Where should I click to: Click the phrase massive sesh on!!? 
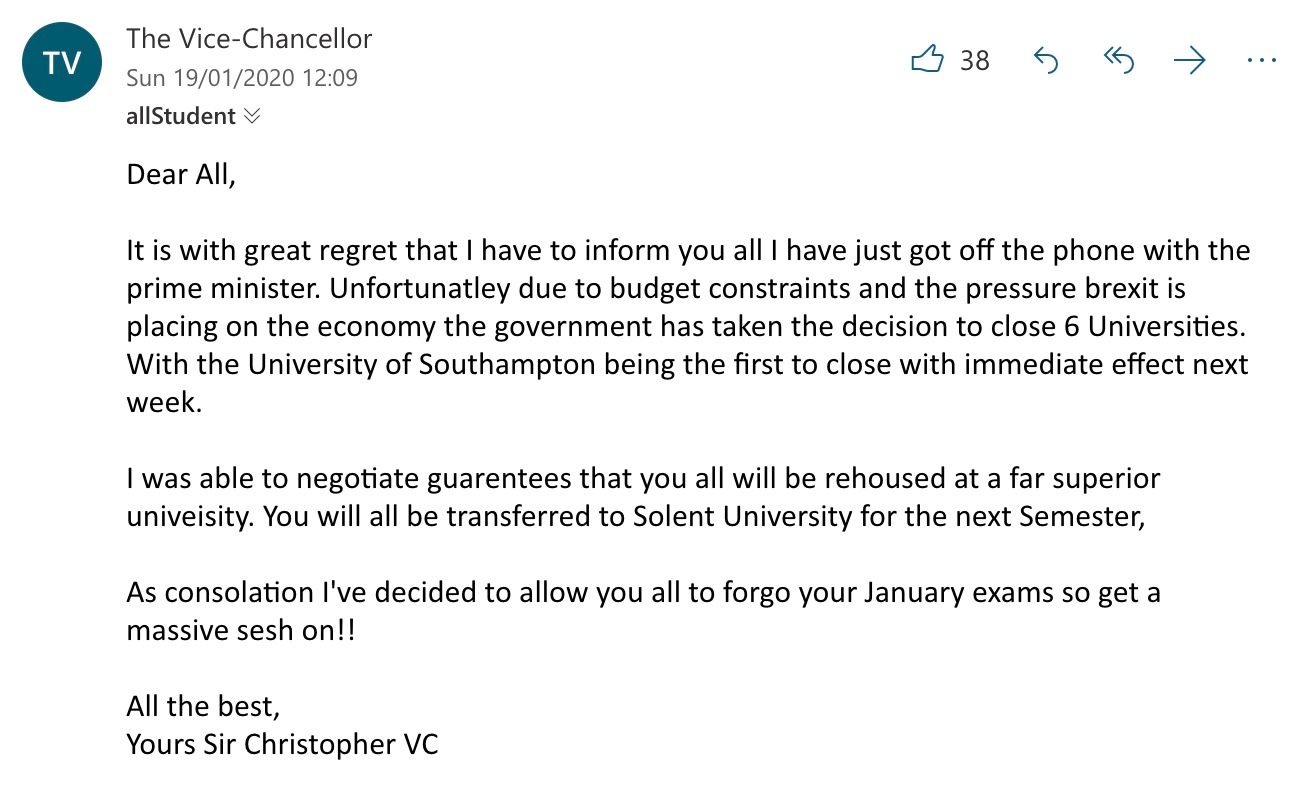[x=240, y=630]
